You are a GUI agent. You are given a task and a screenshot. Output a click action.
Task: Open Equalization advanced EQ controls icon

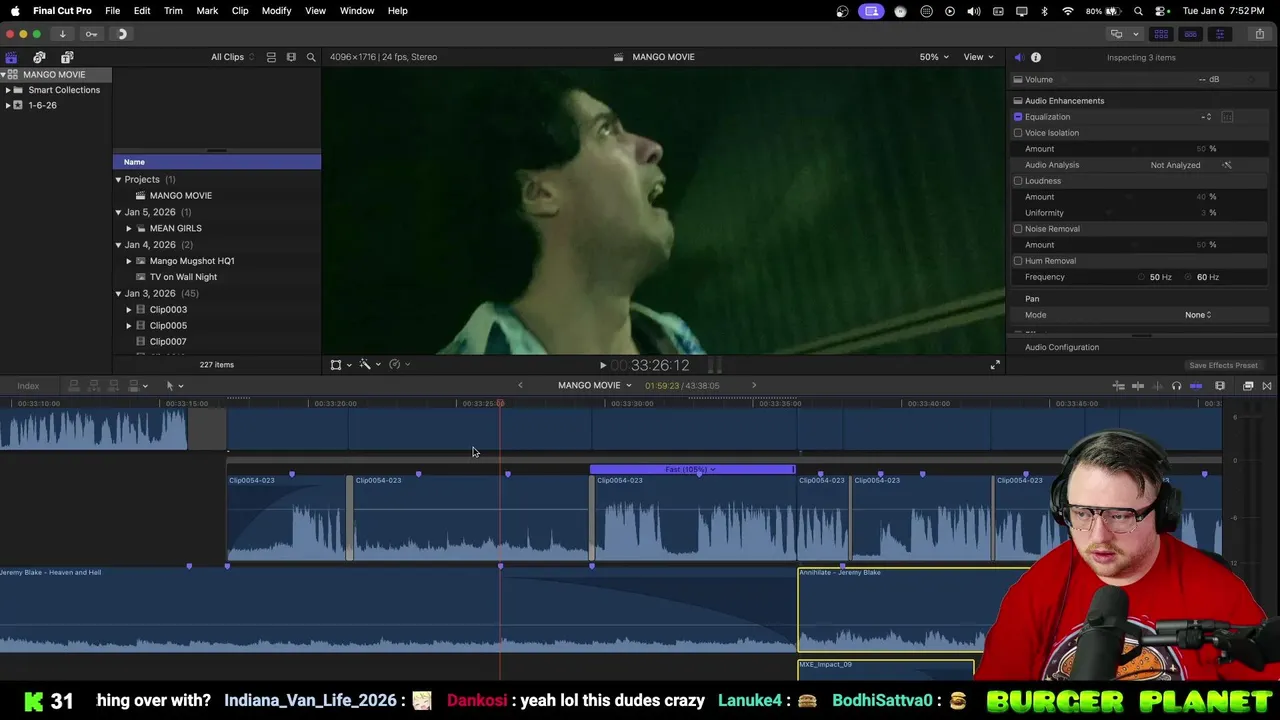[x=1227, y=117]
